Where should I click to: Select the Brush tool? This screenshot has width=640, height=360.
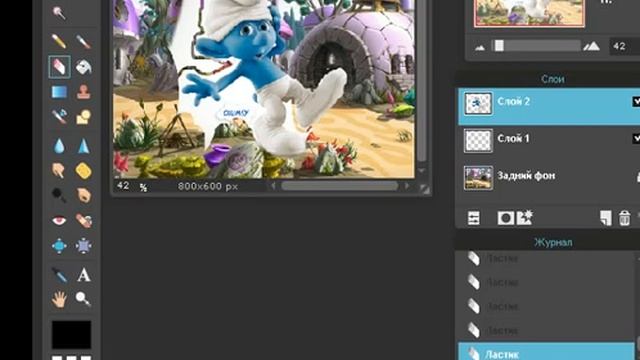pyautogui.click(x=83, y=42)
